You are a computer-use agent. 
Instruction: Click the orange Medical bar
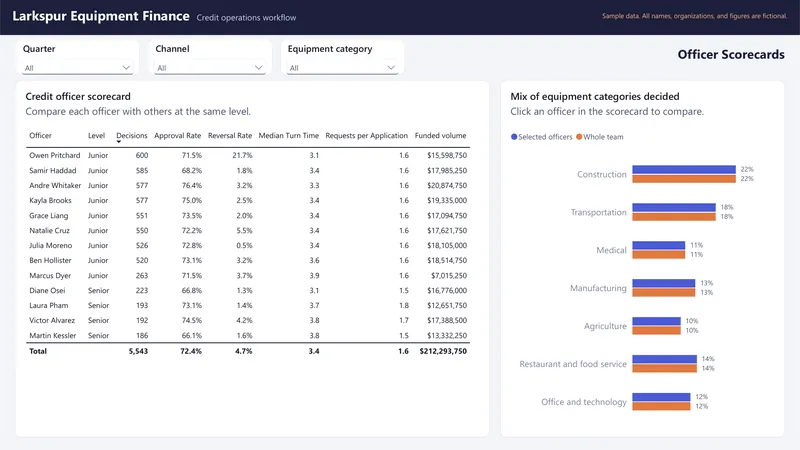658,255
